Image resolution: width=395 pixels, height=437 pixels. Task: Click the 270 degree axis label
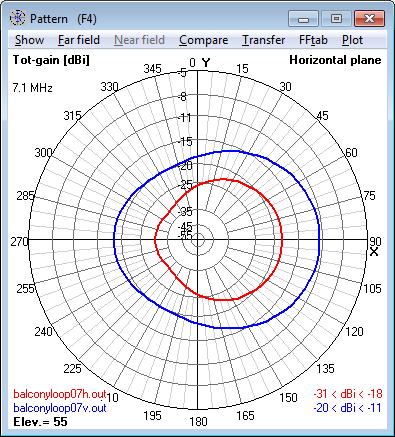[19, 241]
